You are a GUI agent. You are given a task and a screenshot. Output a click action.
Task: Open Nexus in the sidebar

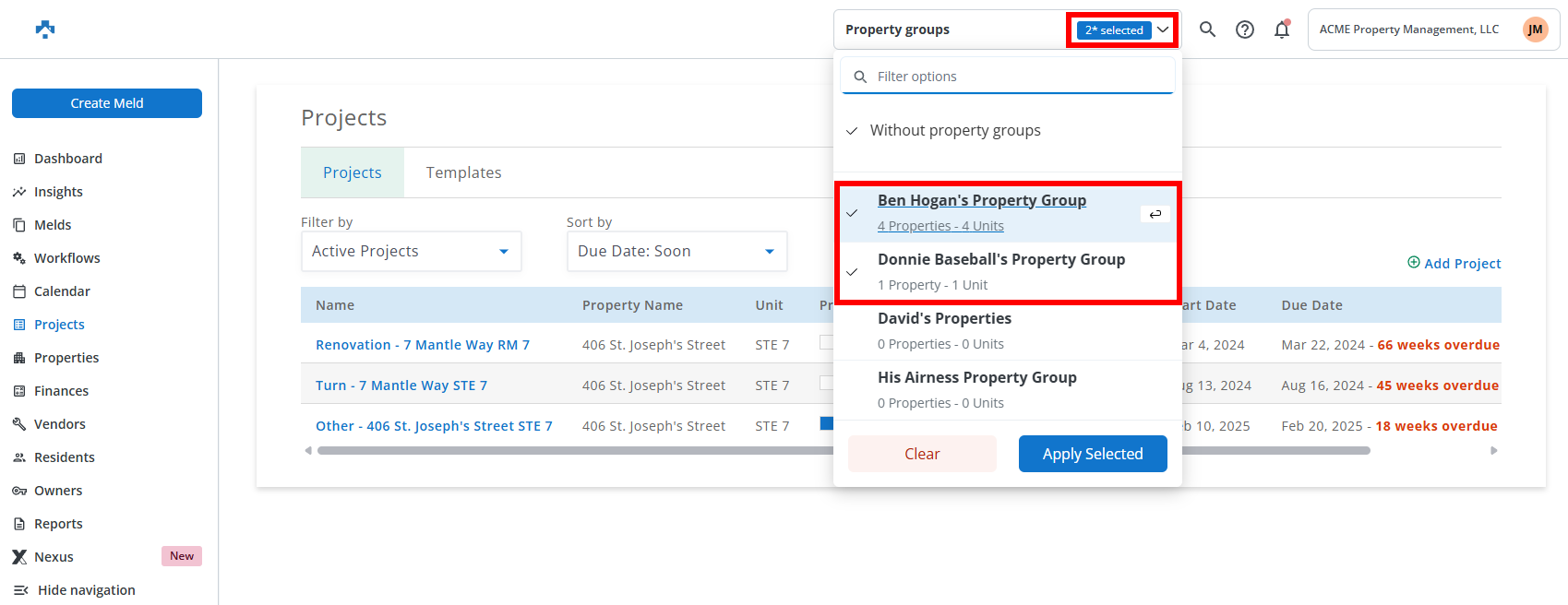54,557
